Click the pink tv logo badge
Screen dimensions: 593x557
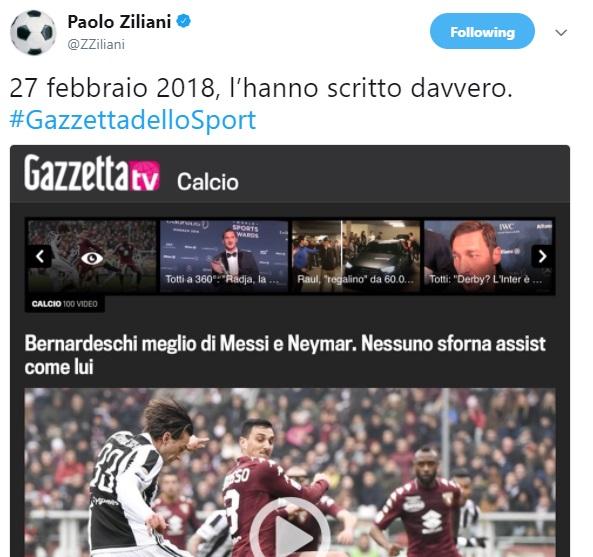[145, 176]
